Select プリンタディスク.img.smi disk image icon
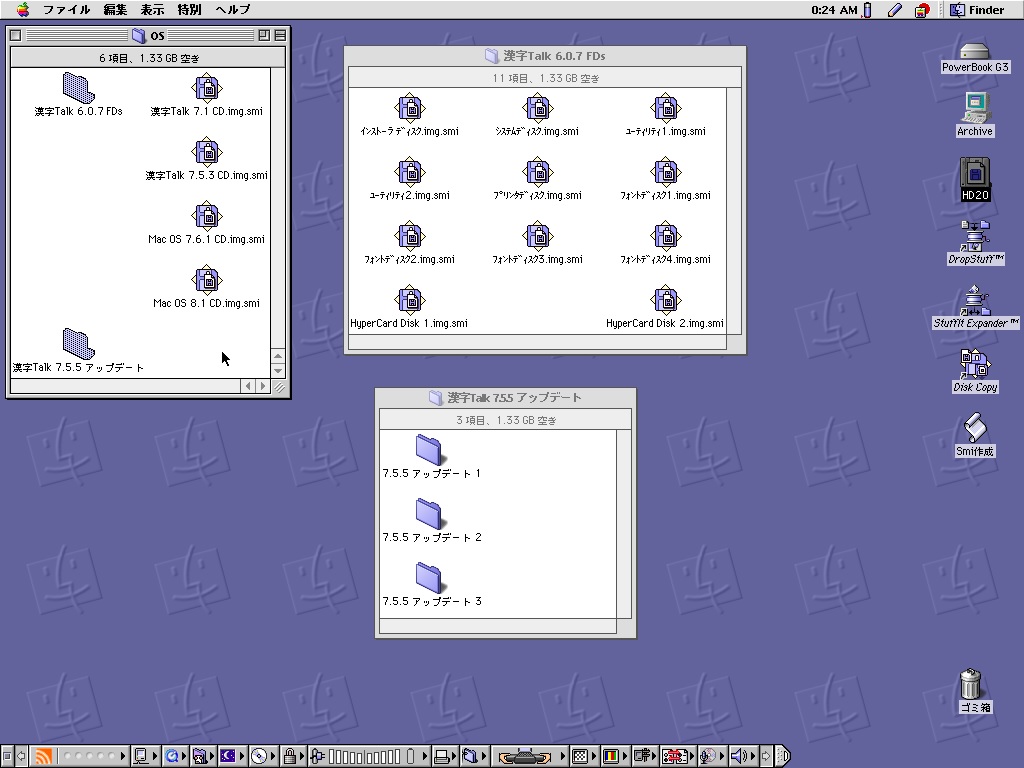Viewport: 1024px width, 768px height. pyautogui.click(x=537, y=172)
